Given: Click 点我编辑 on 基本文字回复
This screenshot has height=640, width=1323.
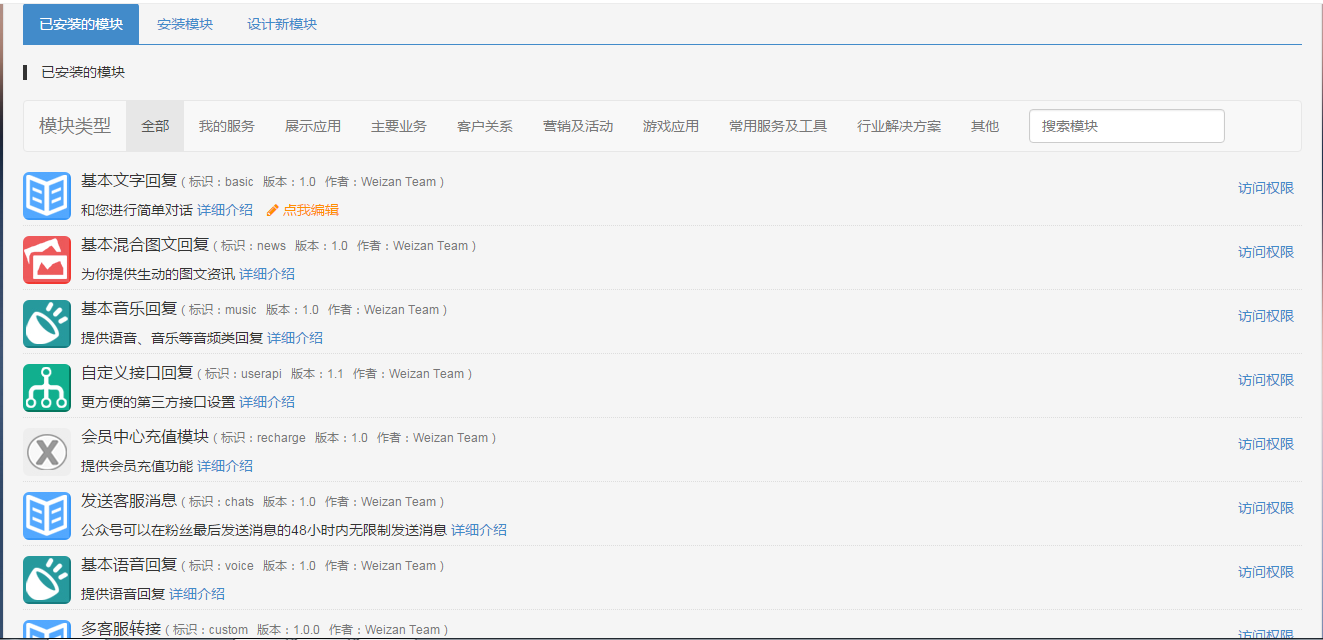Looking at the screenshot, I should pos(311,210).
